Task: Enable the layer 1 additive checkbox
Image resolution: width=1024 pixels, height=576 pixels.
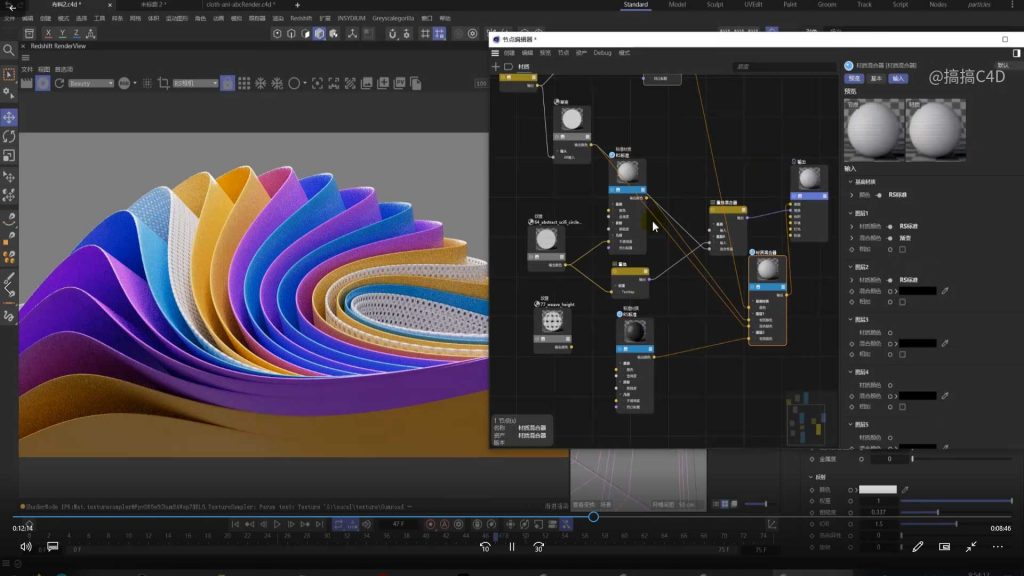Action: pos(902,249)
